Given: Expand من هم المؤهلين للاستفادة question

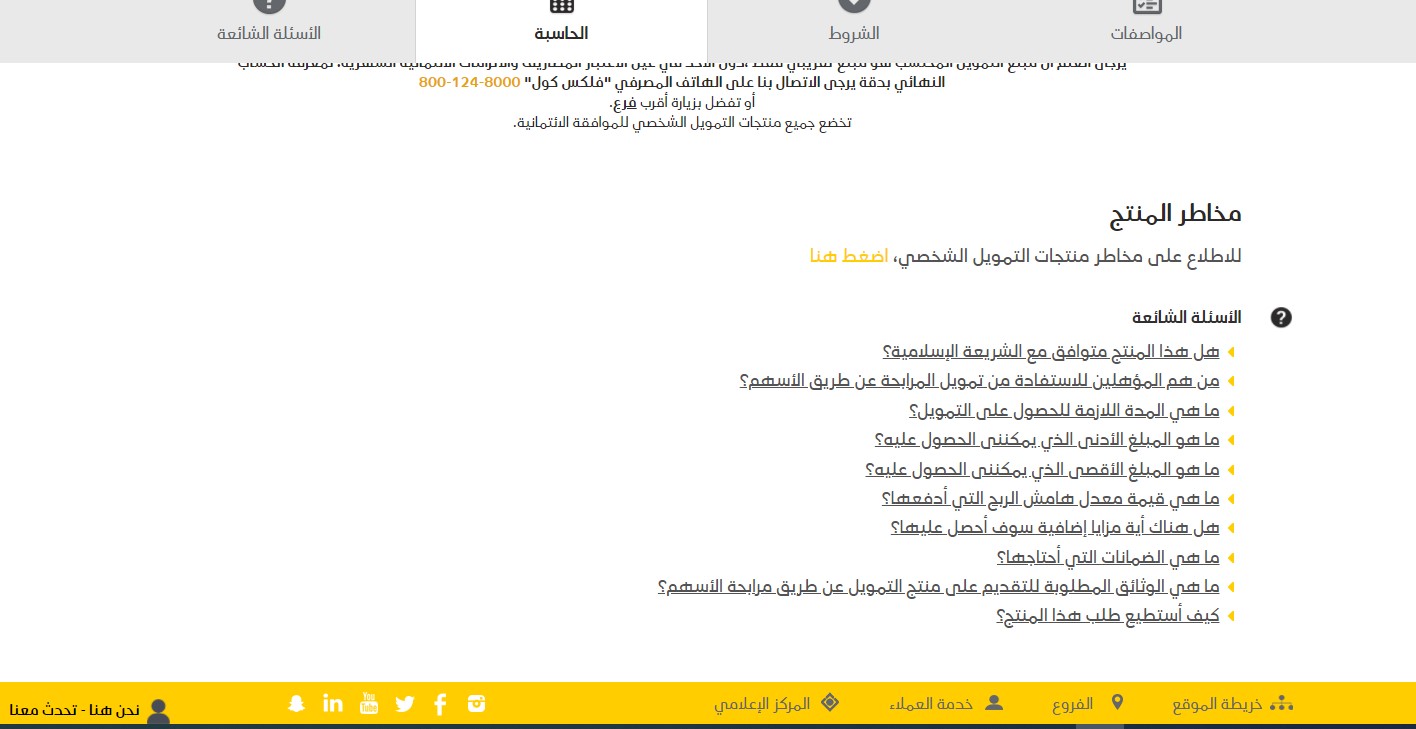Looking at the screenshot, I should click(x=980, y=381).
